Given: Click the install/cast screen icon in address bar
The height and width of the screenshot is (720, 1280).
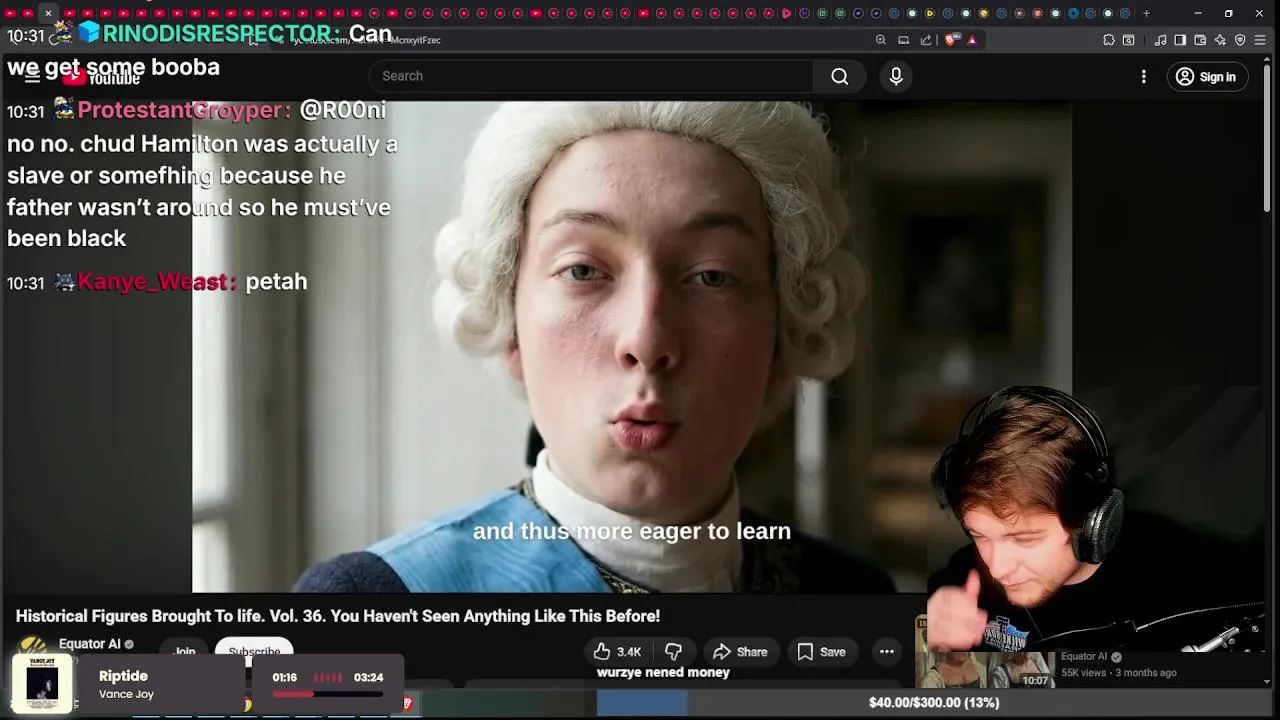Looking at the screenshot, I should [x=904, y=40].
